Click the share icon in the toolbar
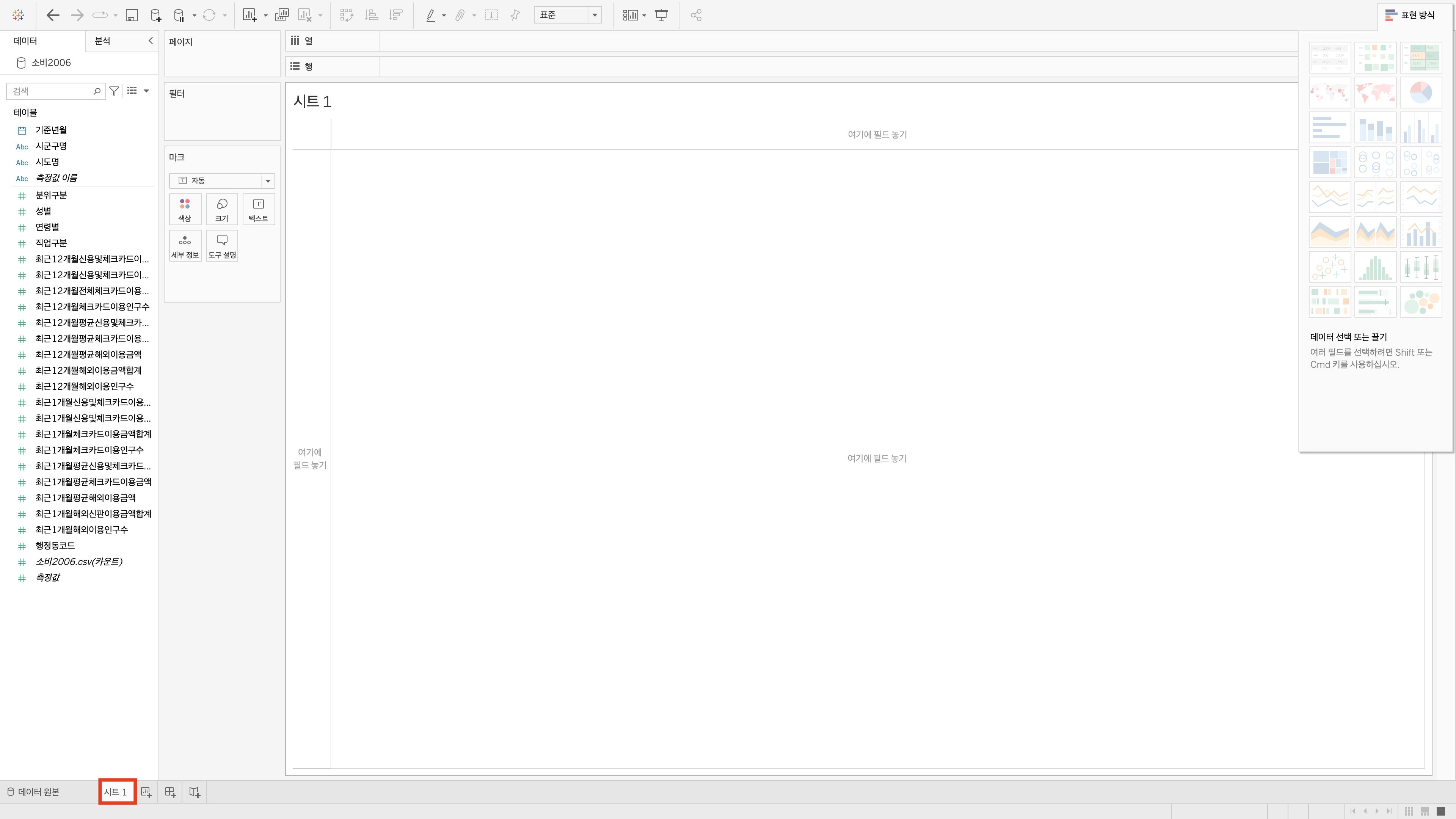 pos(696,15)
